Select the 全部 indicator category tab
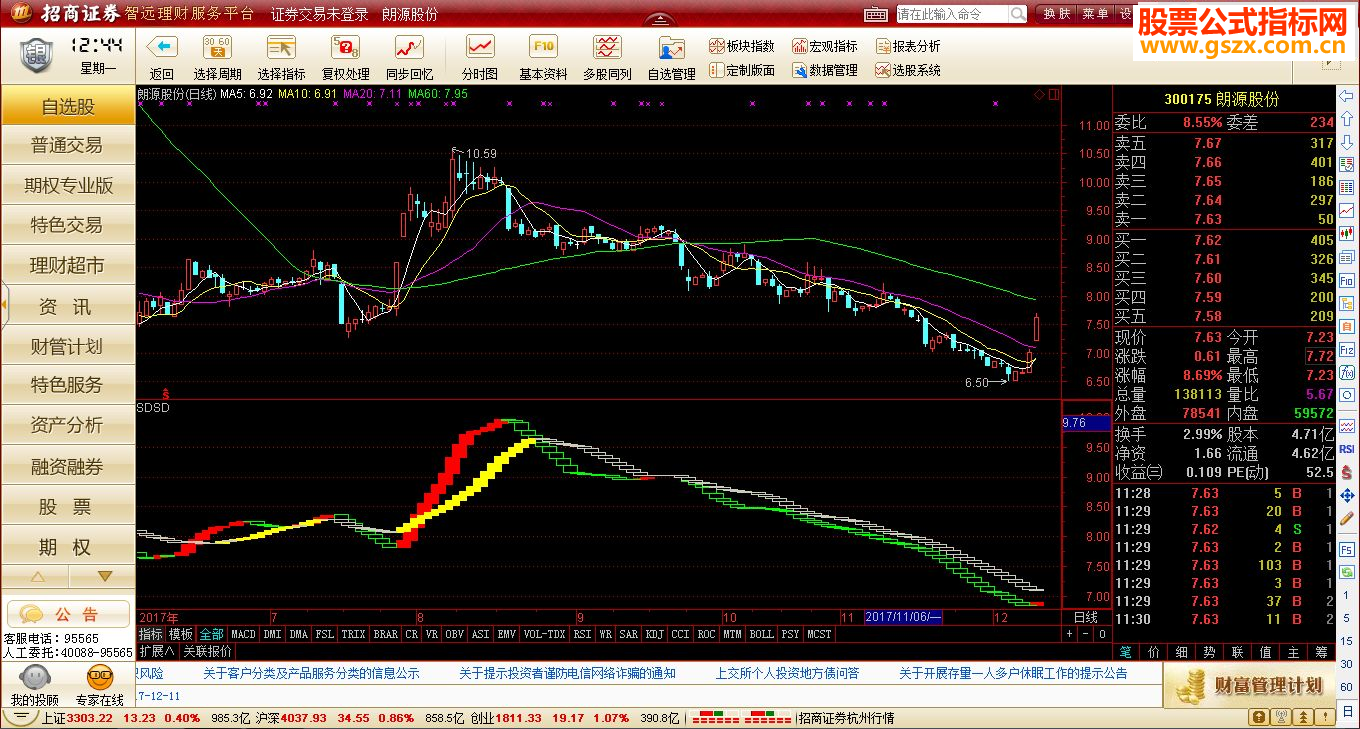 tap(212, 634)
